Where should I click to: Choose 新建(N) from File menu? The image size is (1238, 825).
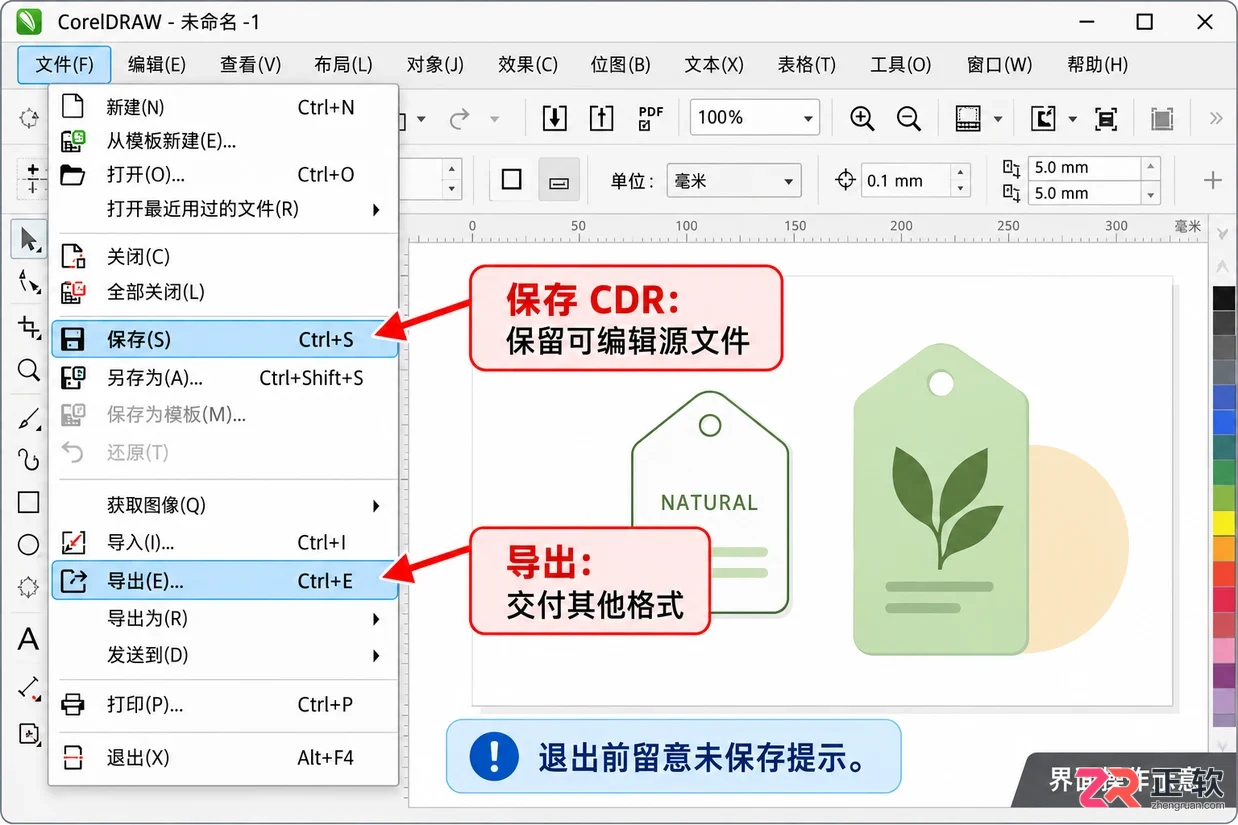point(224,107)
